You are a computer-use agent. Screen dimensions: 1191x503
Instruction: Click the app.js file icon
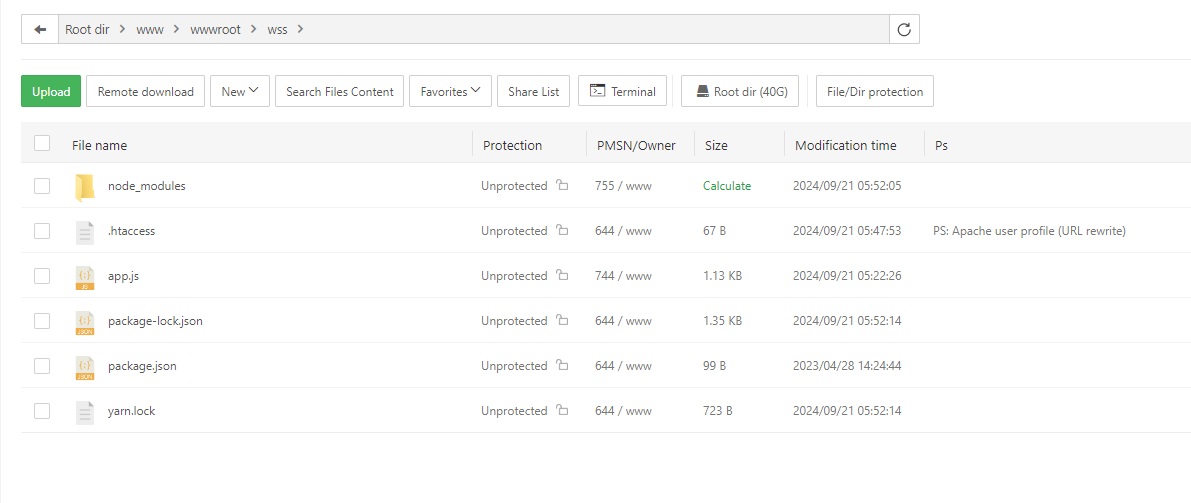point(85,276)
